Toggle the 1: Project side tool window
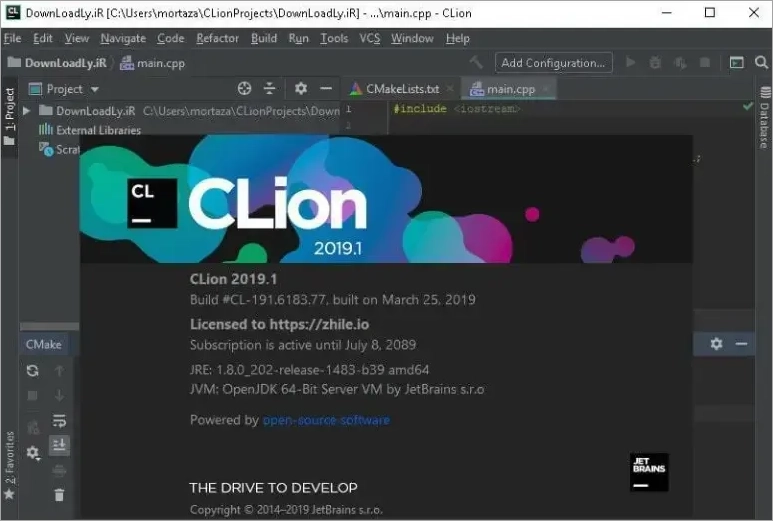This screenshot has height=521, width=773. coord(9,116)
